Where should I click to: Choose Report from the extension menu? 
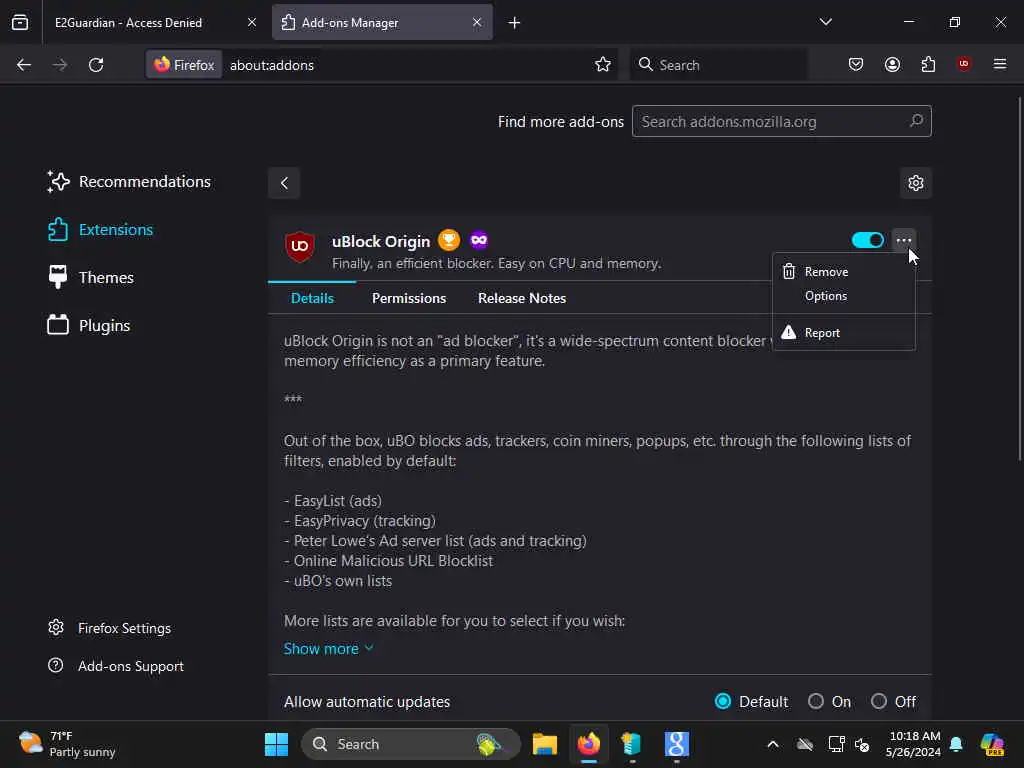tap(843, 332)
